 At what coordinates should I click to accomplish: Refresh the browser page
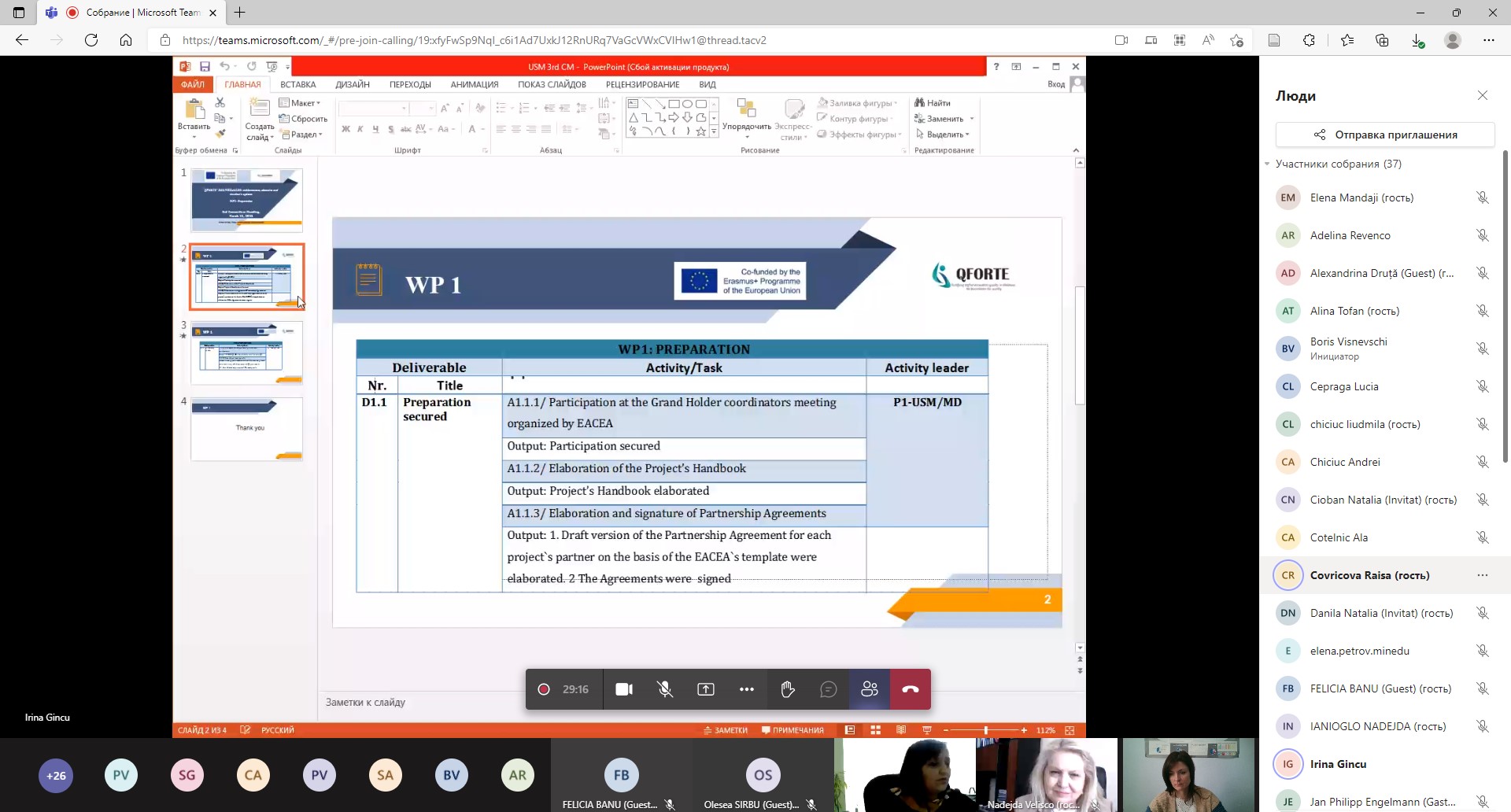(91, 40)
